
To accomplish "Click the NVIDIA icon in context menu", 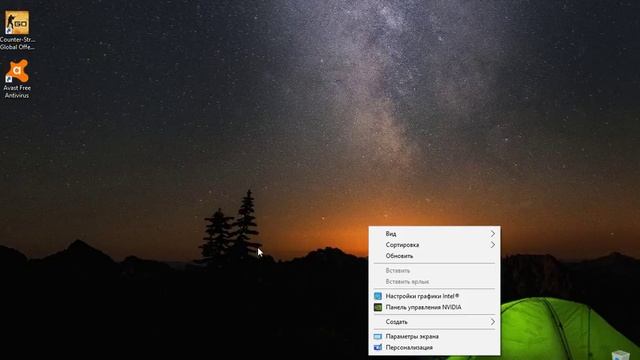I will click(x=378, y=307).
